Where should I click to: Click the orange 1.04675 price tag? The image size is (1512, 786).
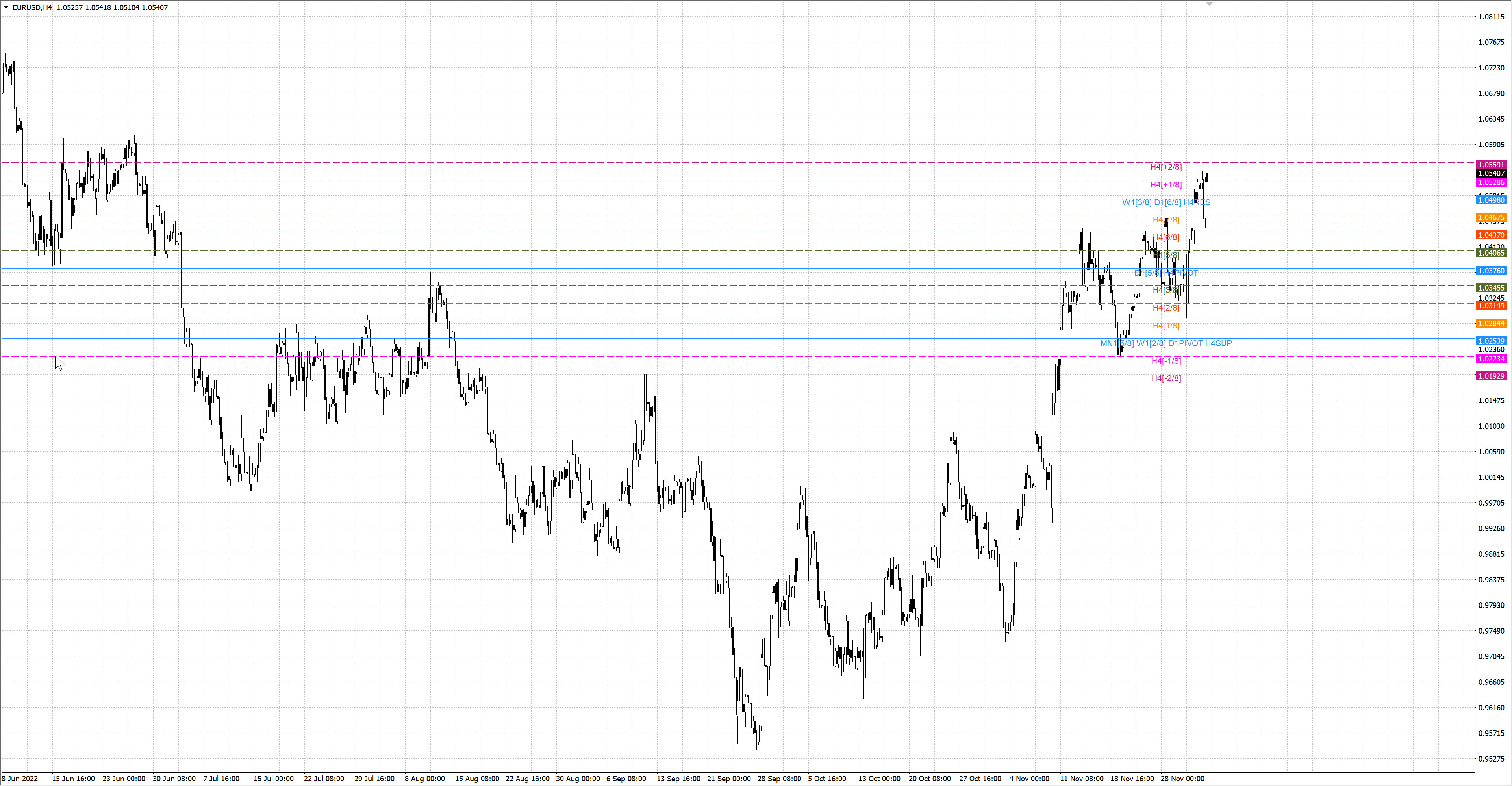(1491, 218)
